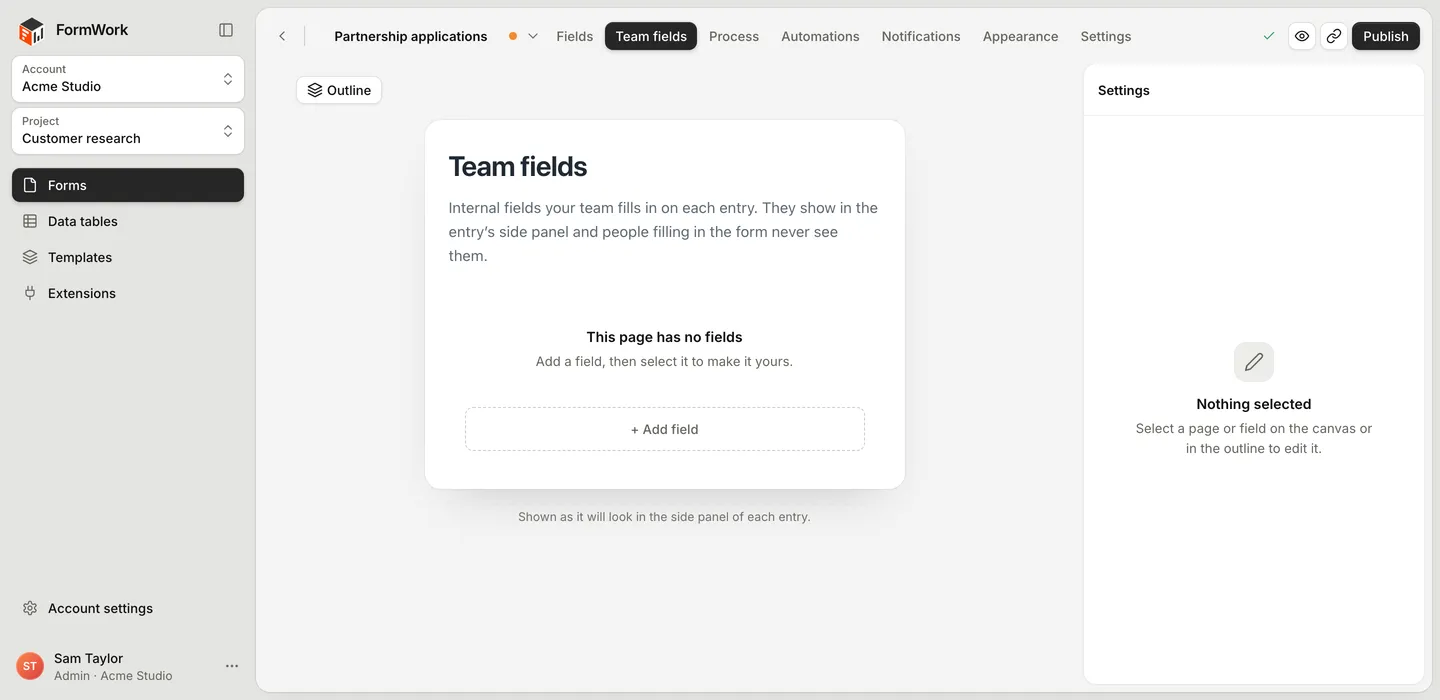Open Data tables in the sidebar
Image resolution: width=1440 pixels, height=700 pixels.
(x=128, y=221)
